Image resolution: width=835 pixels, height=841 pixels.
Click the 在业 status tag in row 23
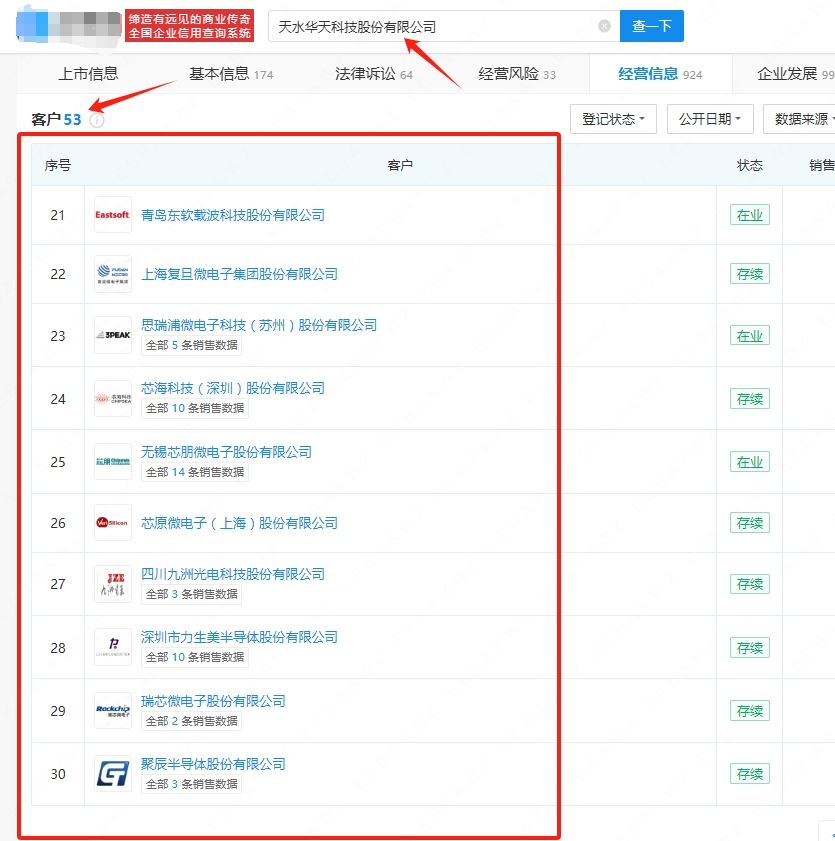point(749,335)
